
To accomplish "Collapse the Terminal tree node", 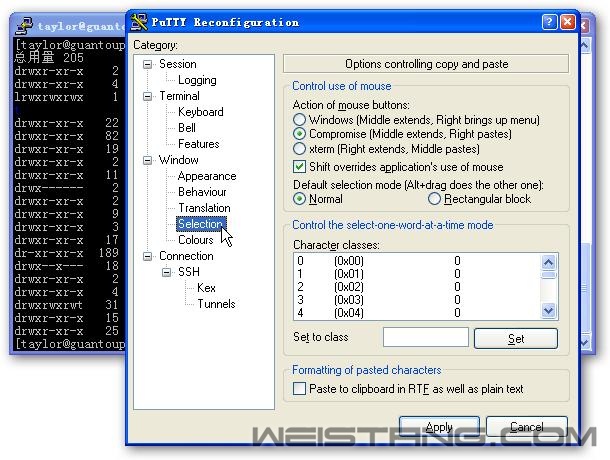I will 147,96.
